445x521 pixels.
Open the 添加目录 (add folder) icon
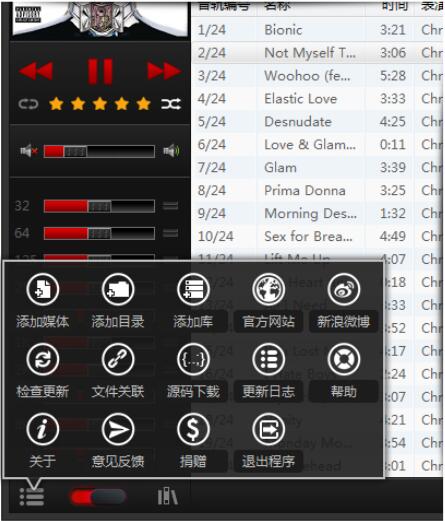click(x=118, y=289)
